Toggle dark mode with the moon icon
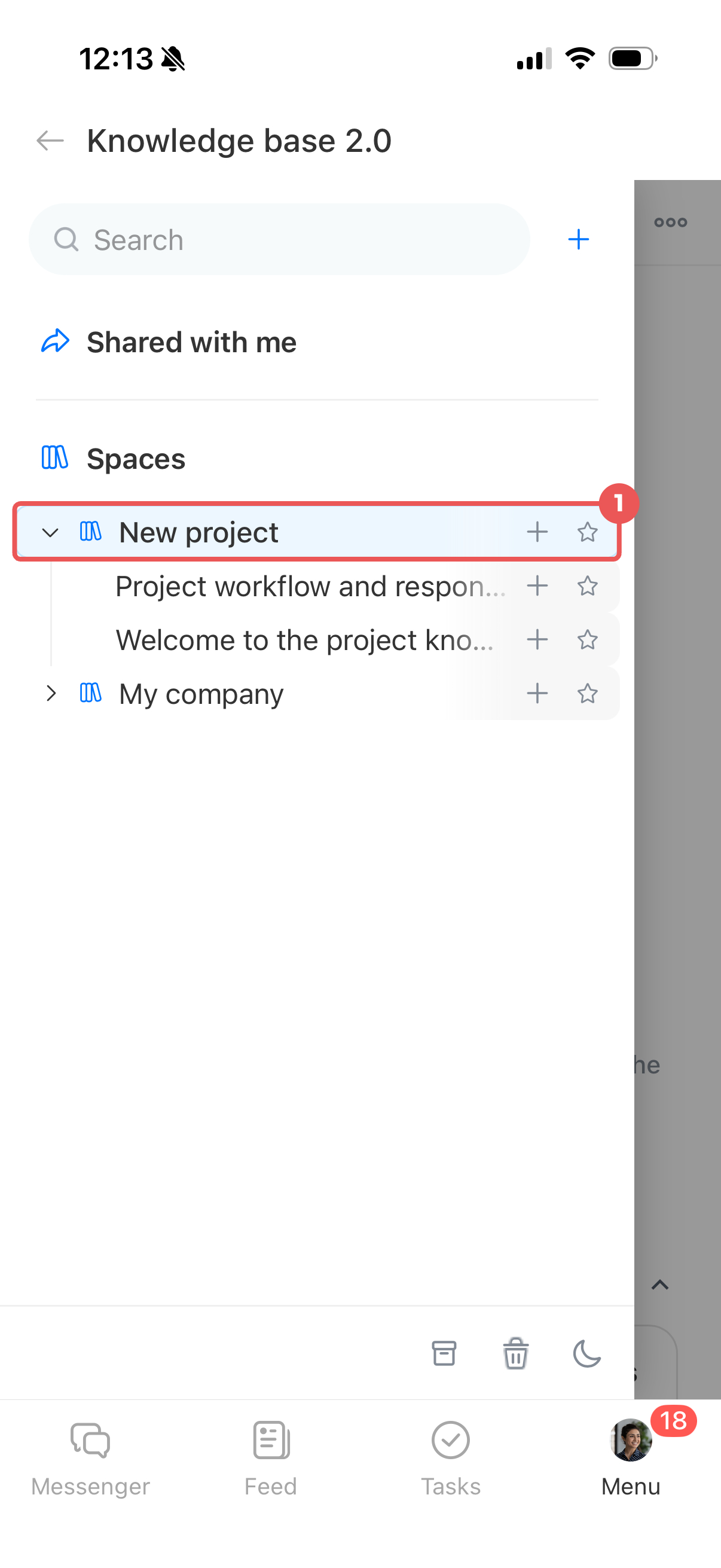This screenshot has width=721, height=1568. pyautogui.click(x=586, y=1354)
